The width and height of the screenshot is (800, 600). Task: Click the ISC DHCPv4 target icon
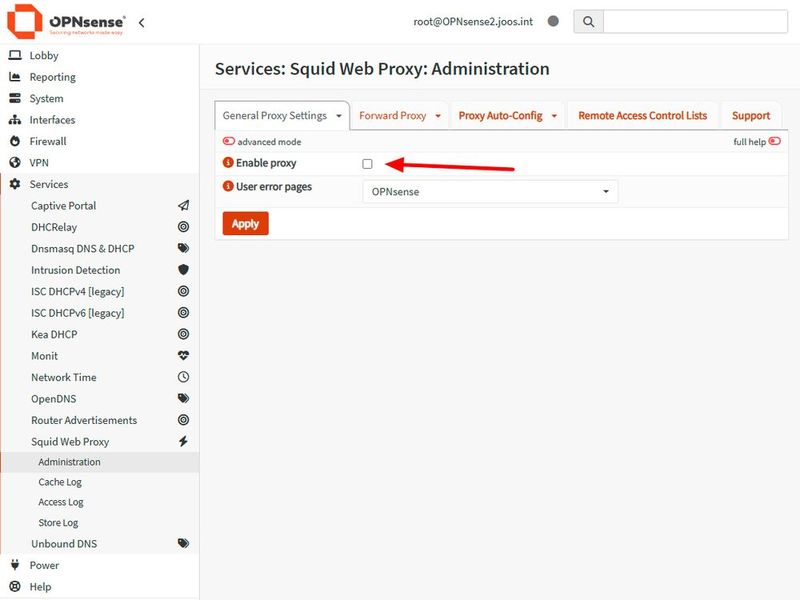(x=183, y=291)
